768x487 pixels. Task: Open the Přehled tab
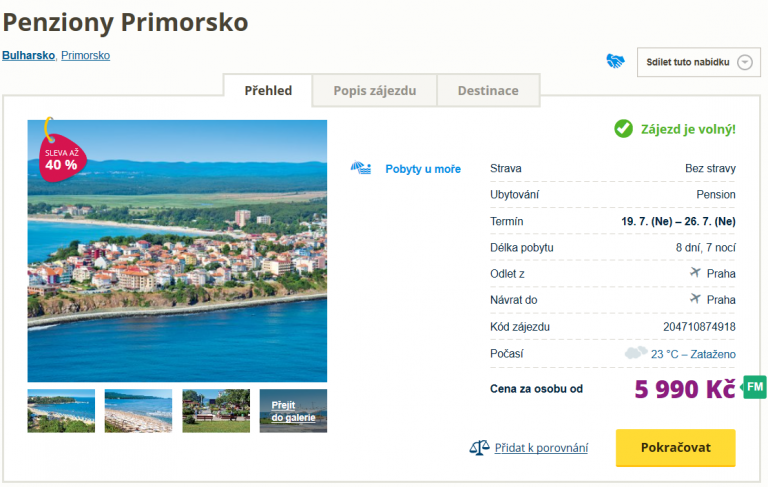click(x=268, y=91)
